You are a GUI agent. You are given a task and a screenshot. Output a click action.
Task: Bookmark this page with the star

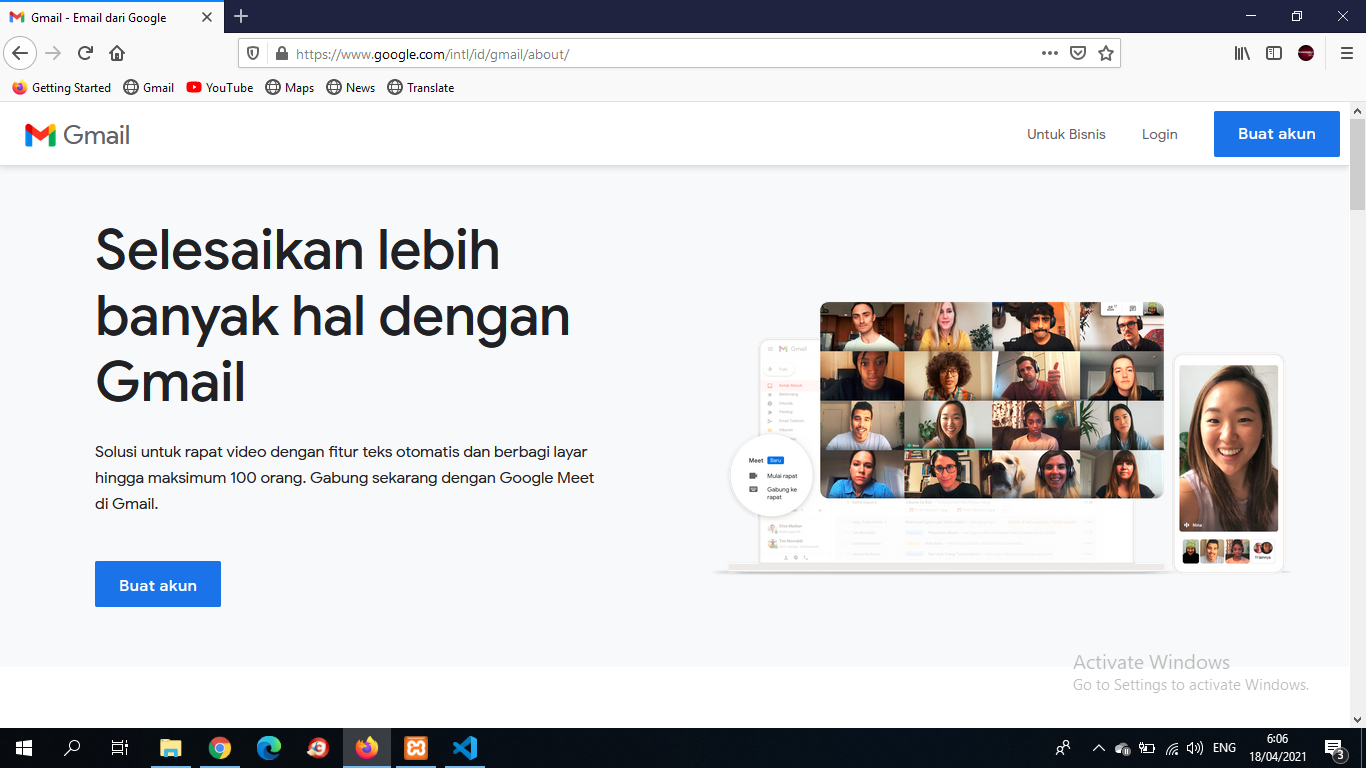1106,53
